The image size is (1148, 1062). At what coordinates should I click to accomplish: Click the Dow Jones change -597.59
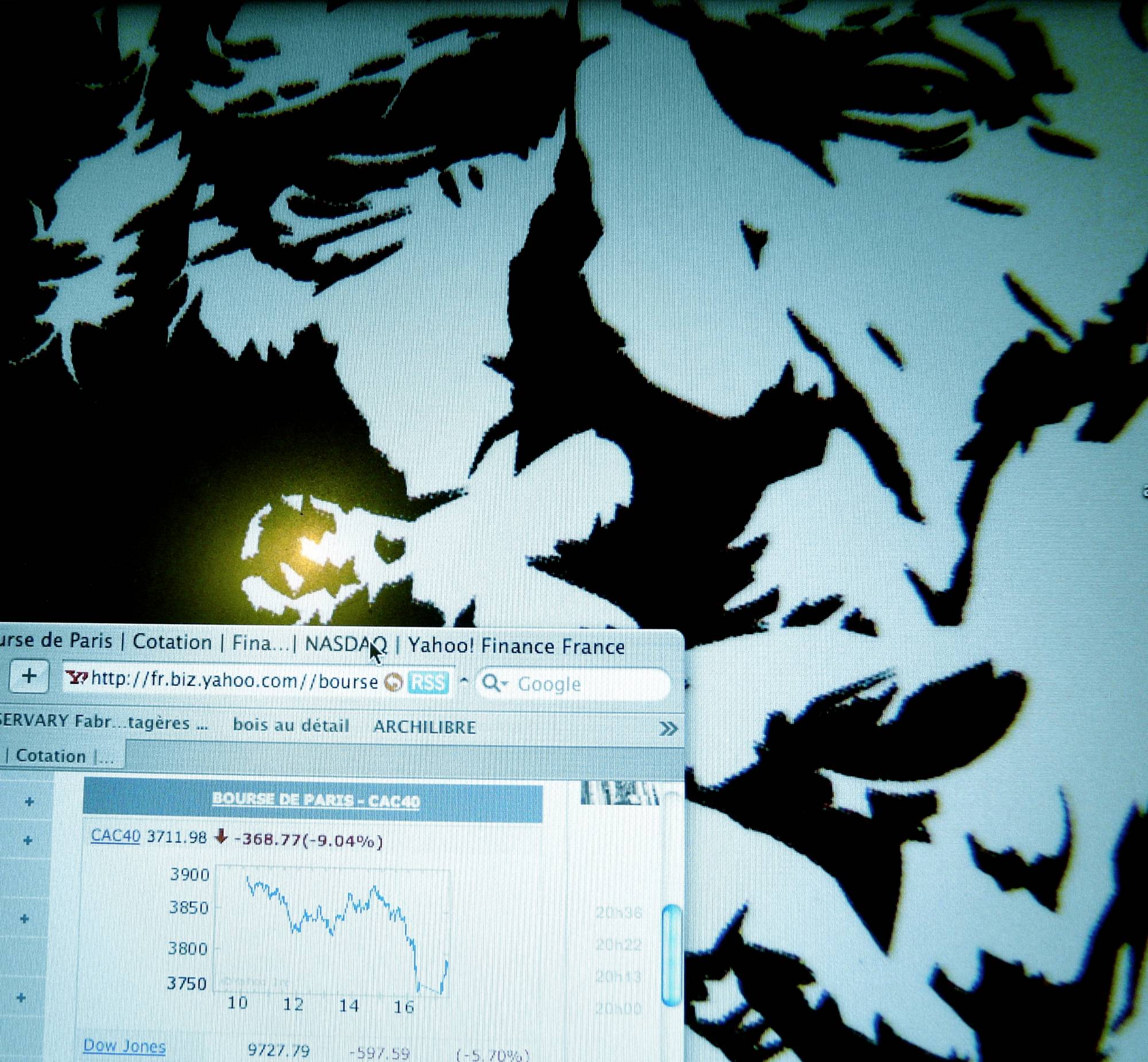(x=379, y=1053)
